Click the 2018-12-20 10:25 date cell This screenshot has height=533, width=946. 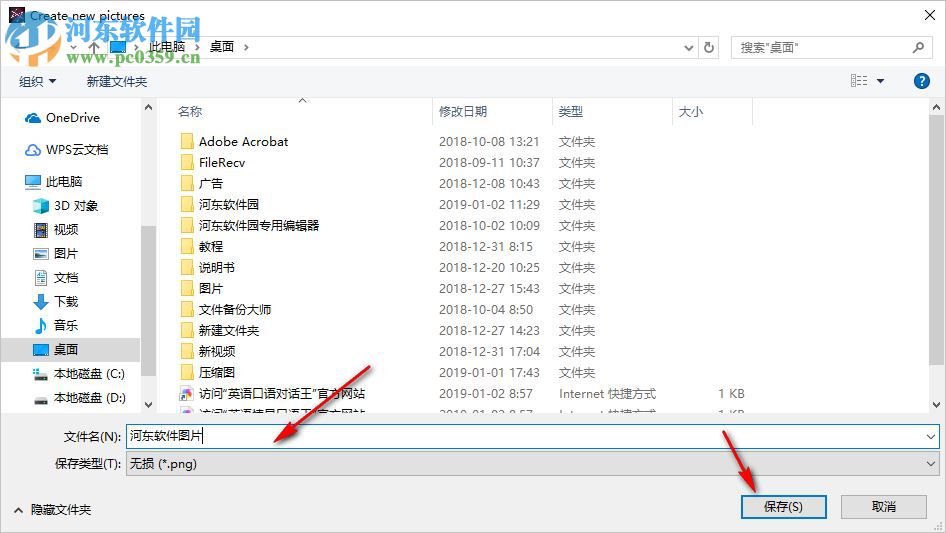click(x=489, y=267)
